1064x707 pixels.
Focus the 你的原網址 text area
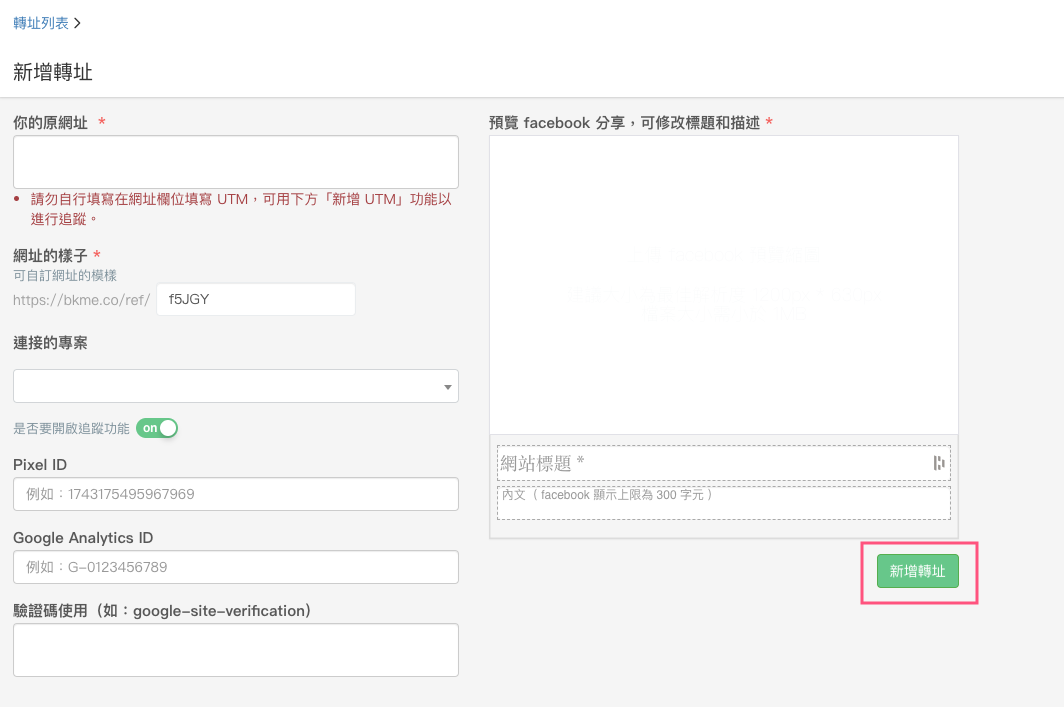pyautogui.click(x=235, y=162)
